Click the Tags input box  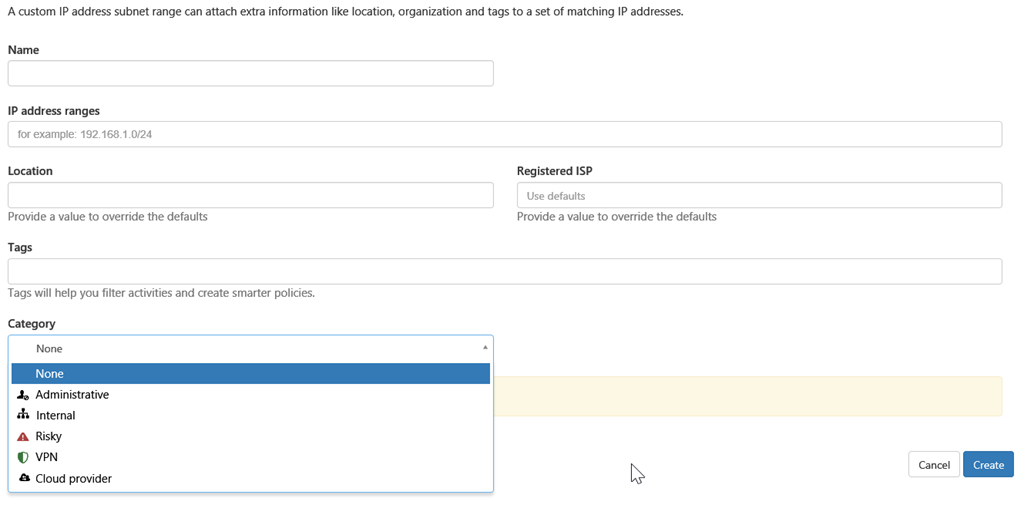point(504,271)
